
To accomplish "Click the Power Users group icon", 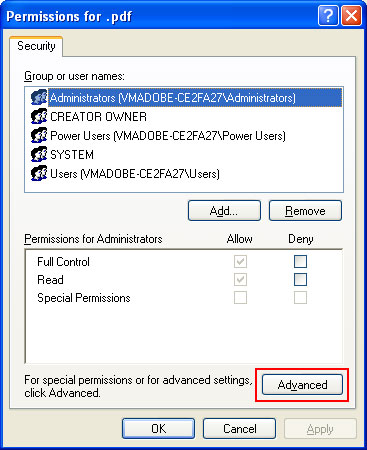I will (39, 135).
